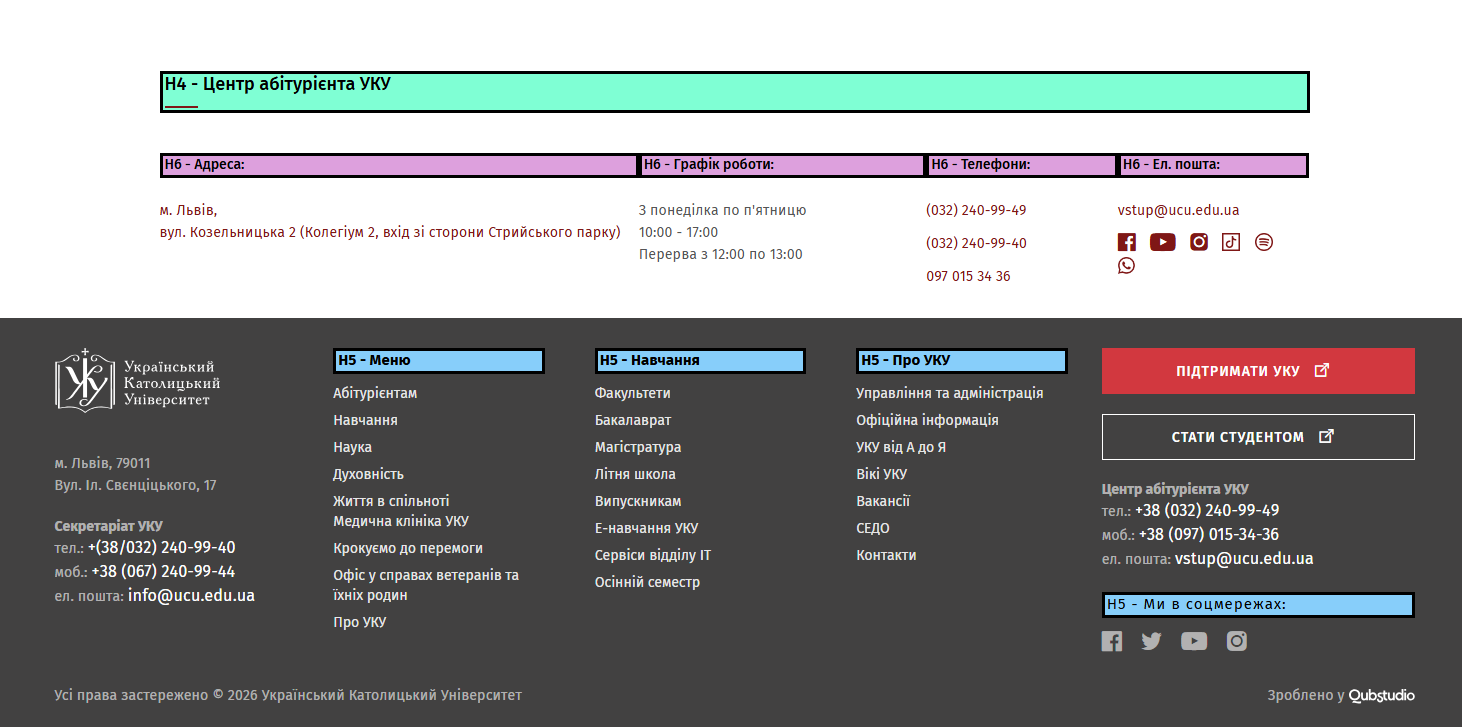Open Життя в спільноті link

391,501
